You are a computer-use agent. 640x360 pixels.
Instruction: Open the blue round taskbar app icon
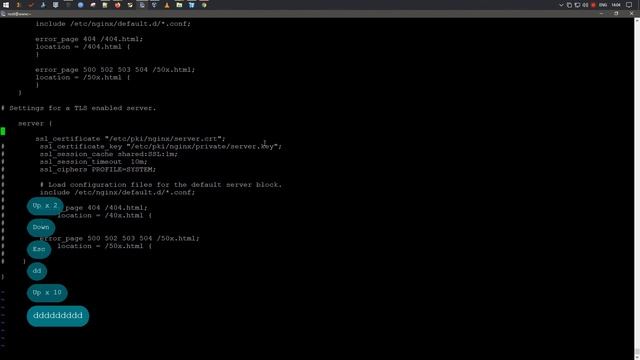80,5
